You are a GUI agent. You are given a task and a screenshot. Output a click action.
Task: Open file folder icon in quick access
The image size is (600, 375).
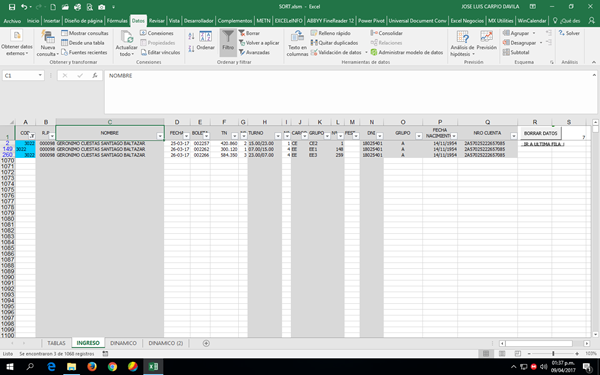pyautogui.click(x=65, y=7)
